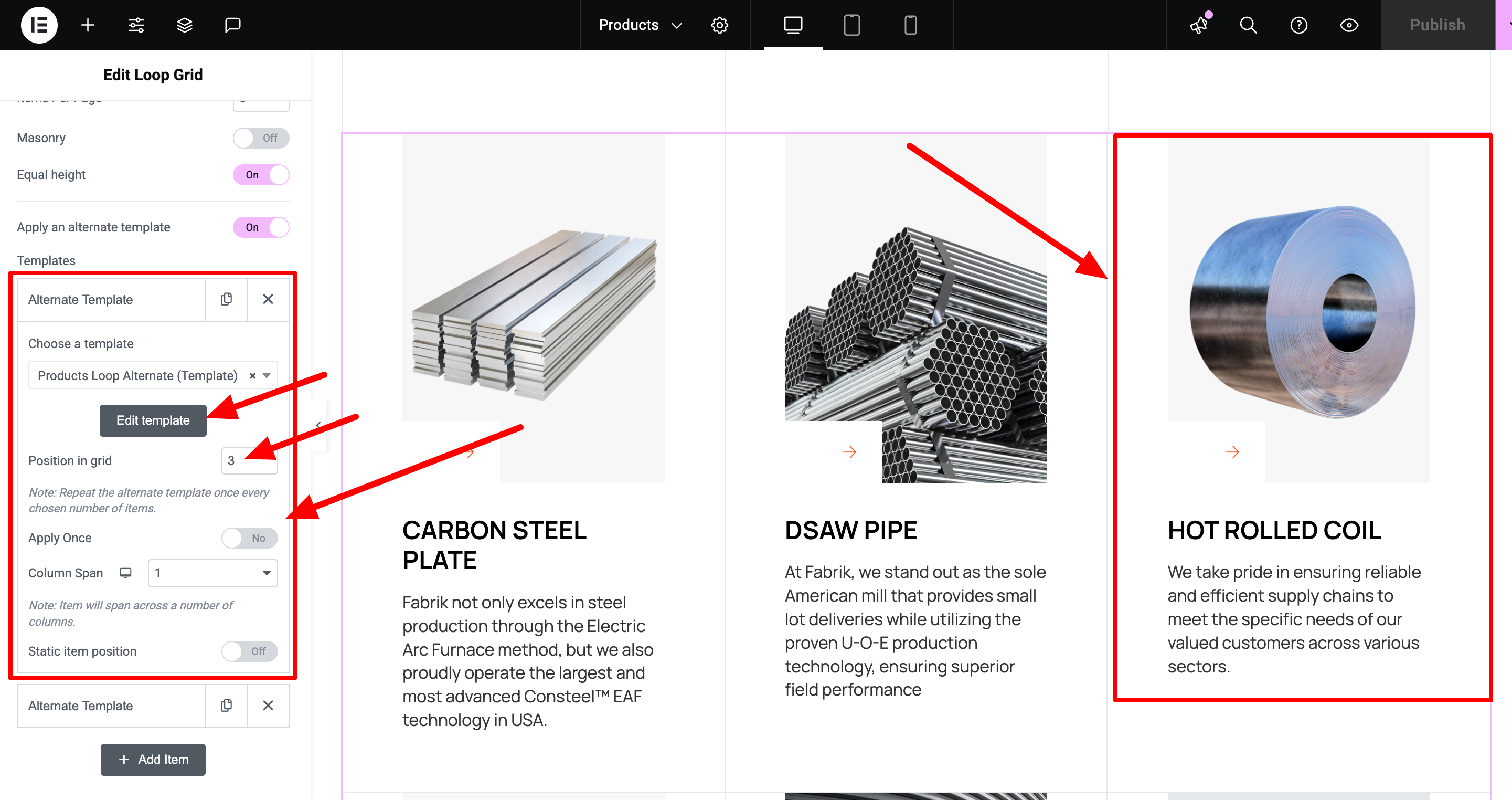Viewport: 1512px width, 800px height.
Task: Open the What's New megaphone icon
Action: [x=1199, y=25]
